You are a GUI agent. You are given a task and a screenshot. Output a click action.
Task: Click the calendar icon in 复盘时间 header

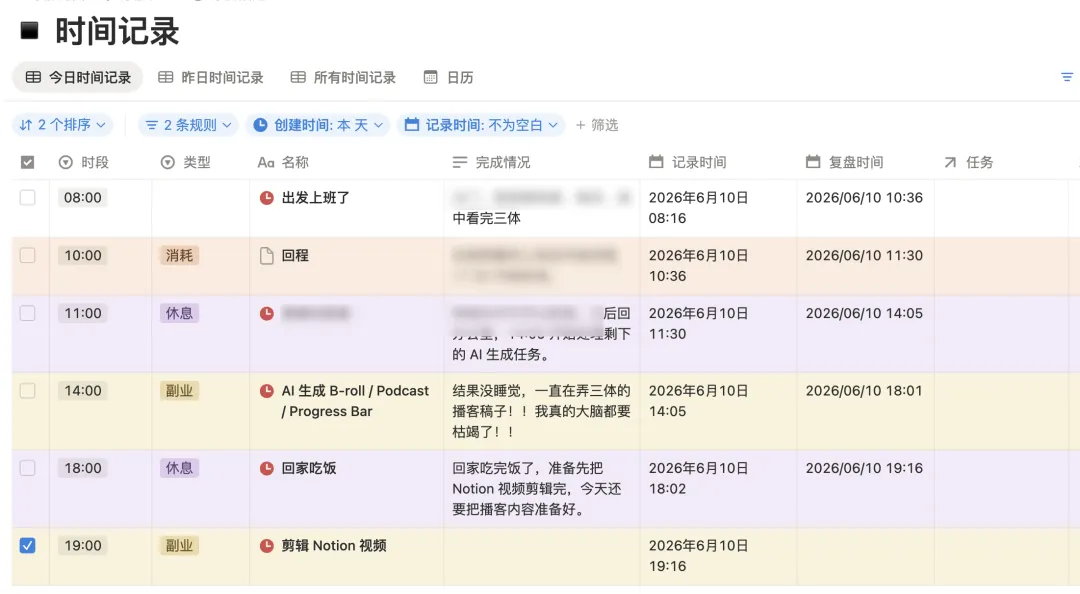coord(813,162)
